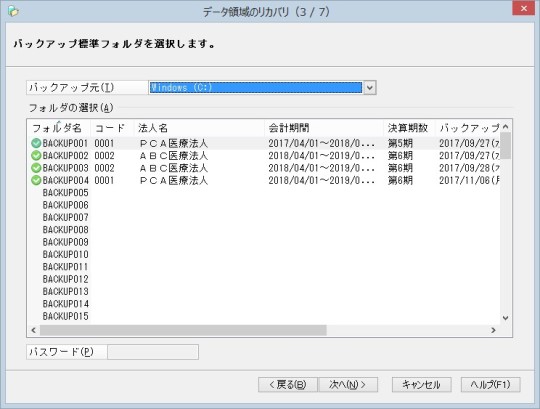Click the application icon in title bar
The width and height of the screenshot is (540, 409).
(13, 11)
